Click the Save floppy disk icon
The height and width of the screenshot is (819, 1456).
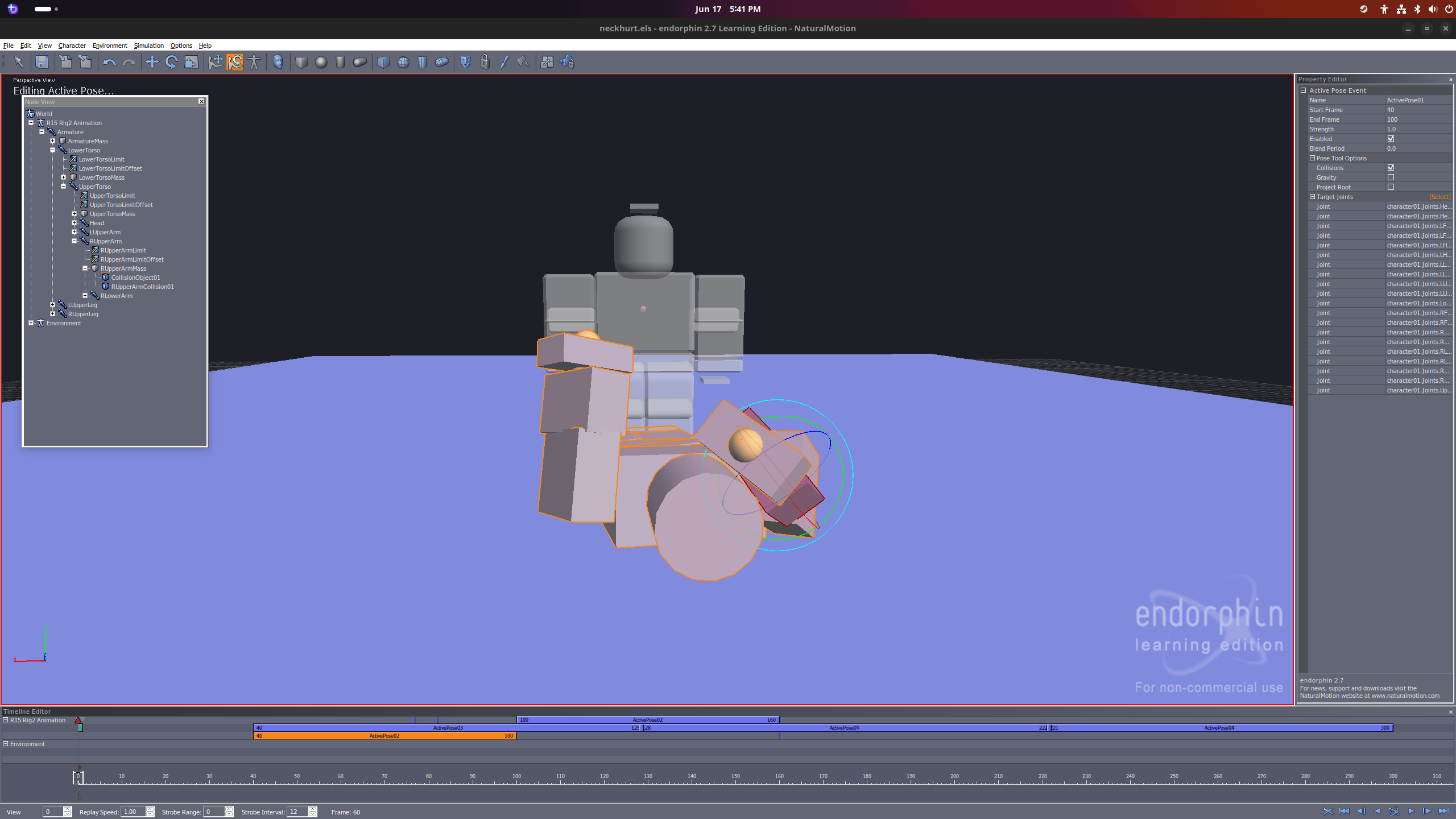point(42,62)
